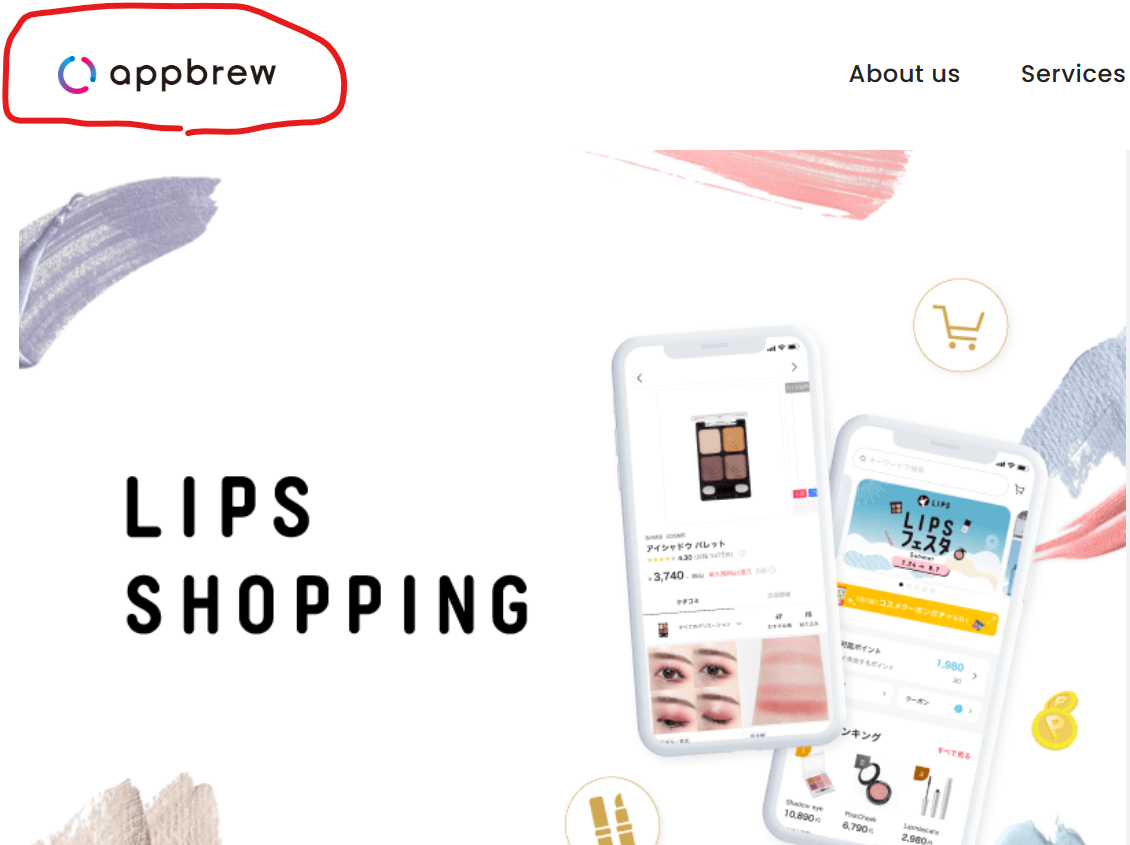Tap the keyword search field on right phone
This screenshot has width=1130, height=845.
(931, 475)
